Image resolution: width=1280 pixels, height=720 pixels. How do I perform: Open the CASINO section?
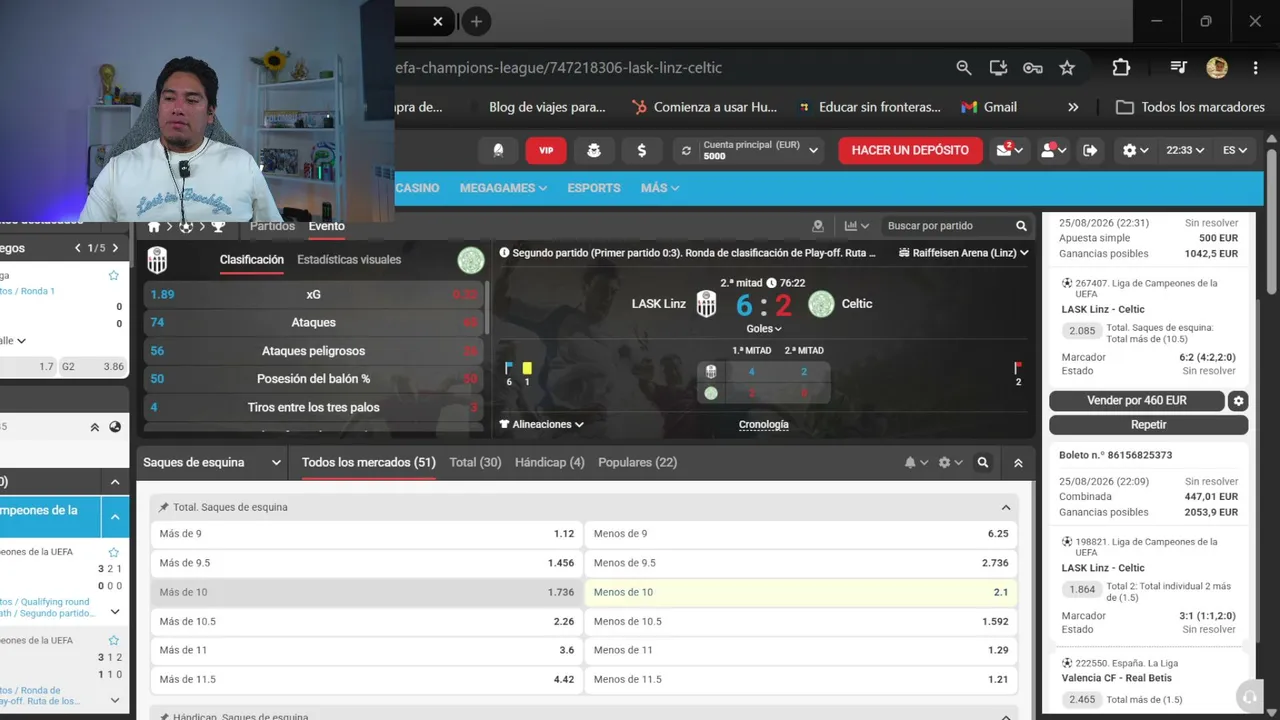tap(417, 188)
